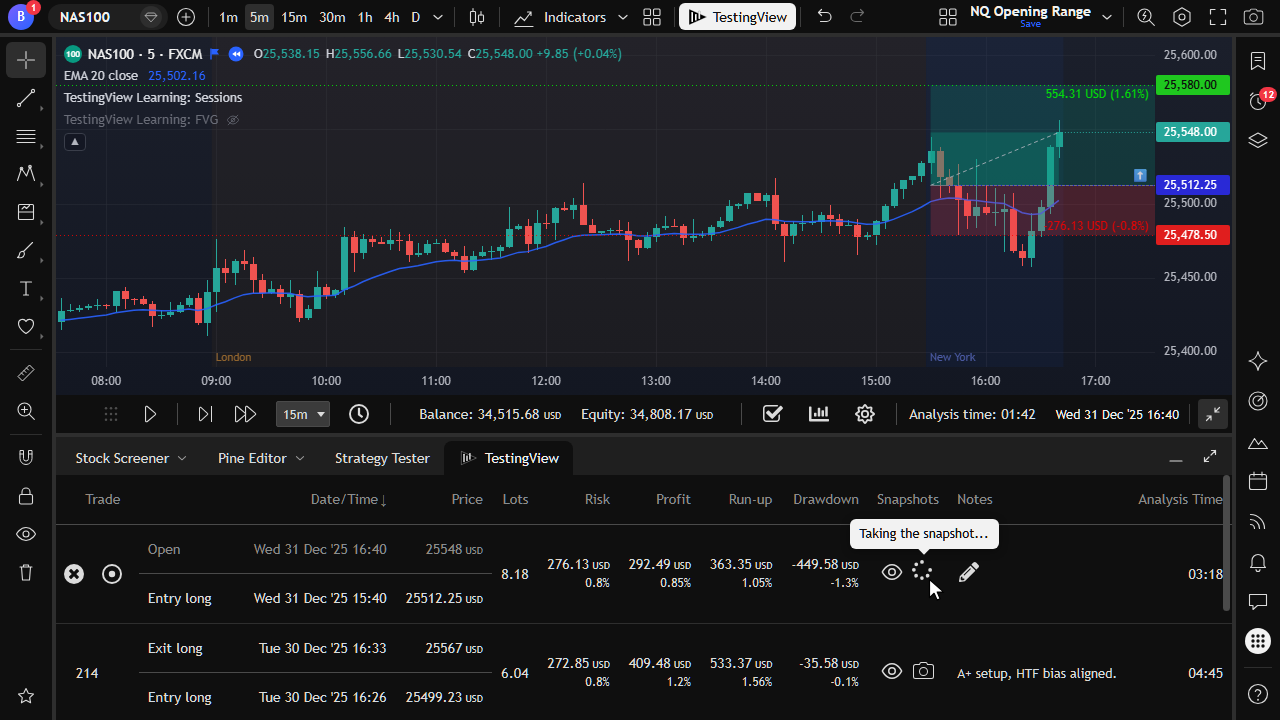Step forward one bar in replay
1280x720 pixels.
[x=205, y=414]
